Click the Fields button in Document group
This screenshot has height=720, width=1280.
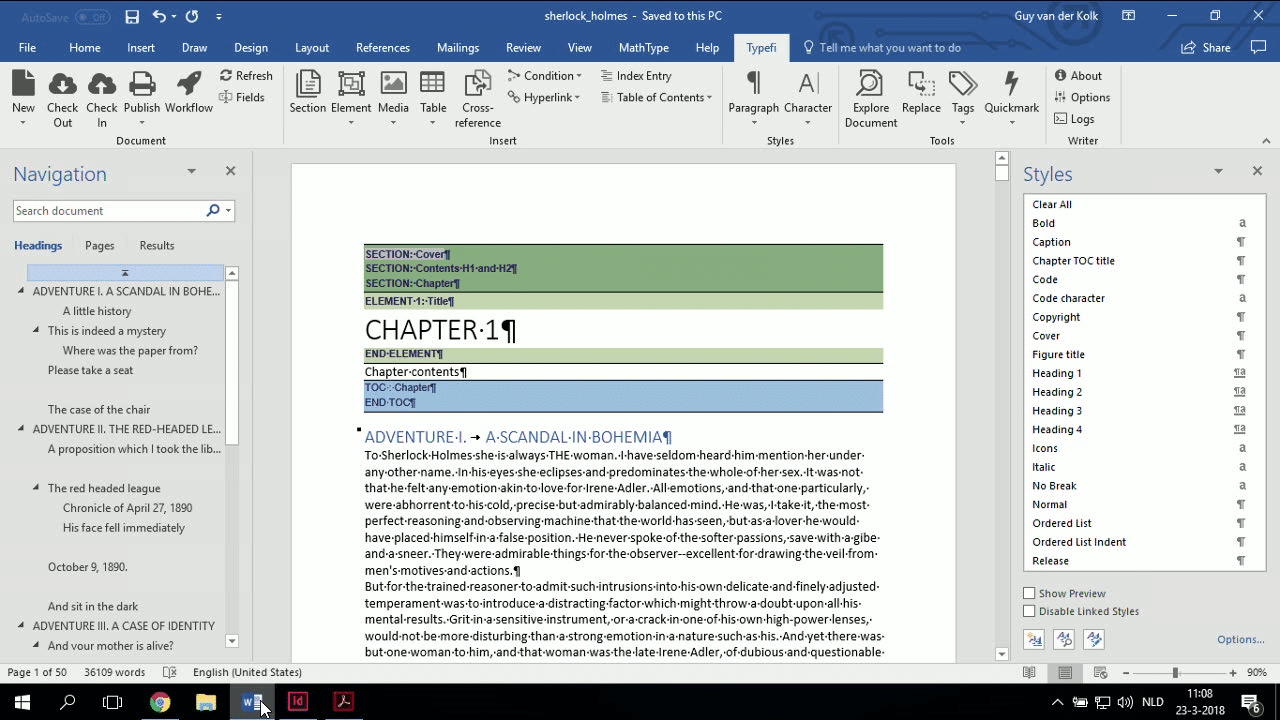(x=244, y=97)
